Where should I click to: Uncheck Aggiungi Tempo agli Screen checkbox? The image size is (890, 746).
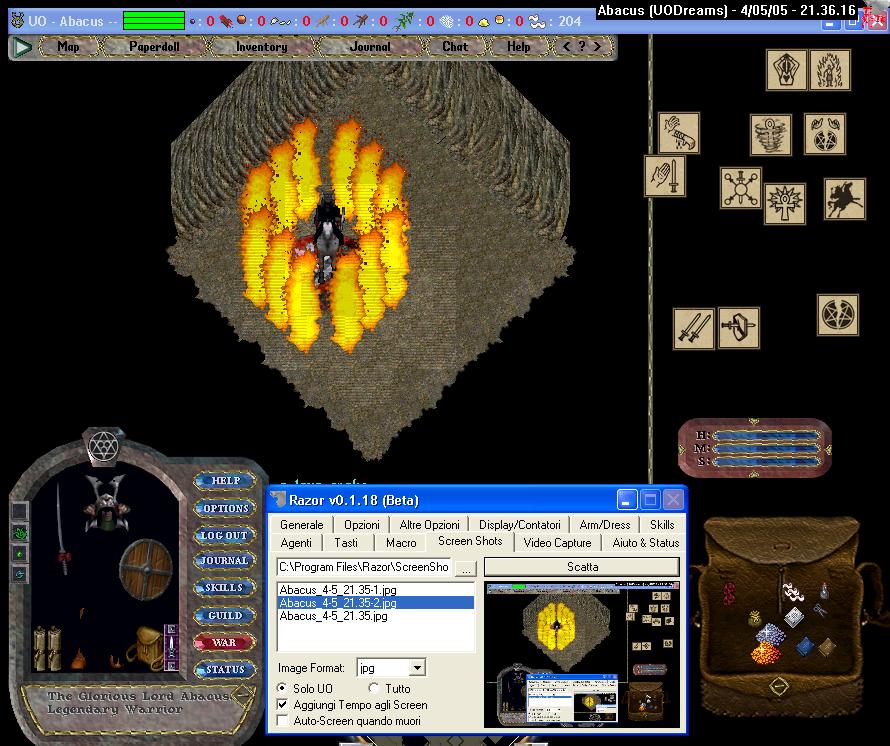[x=282, y=705]
